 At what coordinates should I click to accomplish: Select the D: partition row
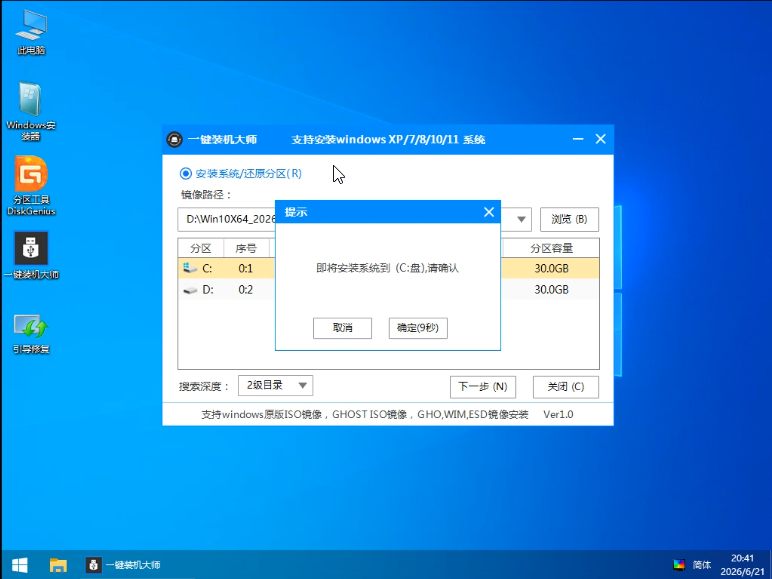(x=388, y=290)
